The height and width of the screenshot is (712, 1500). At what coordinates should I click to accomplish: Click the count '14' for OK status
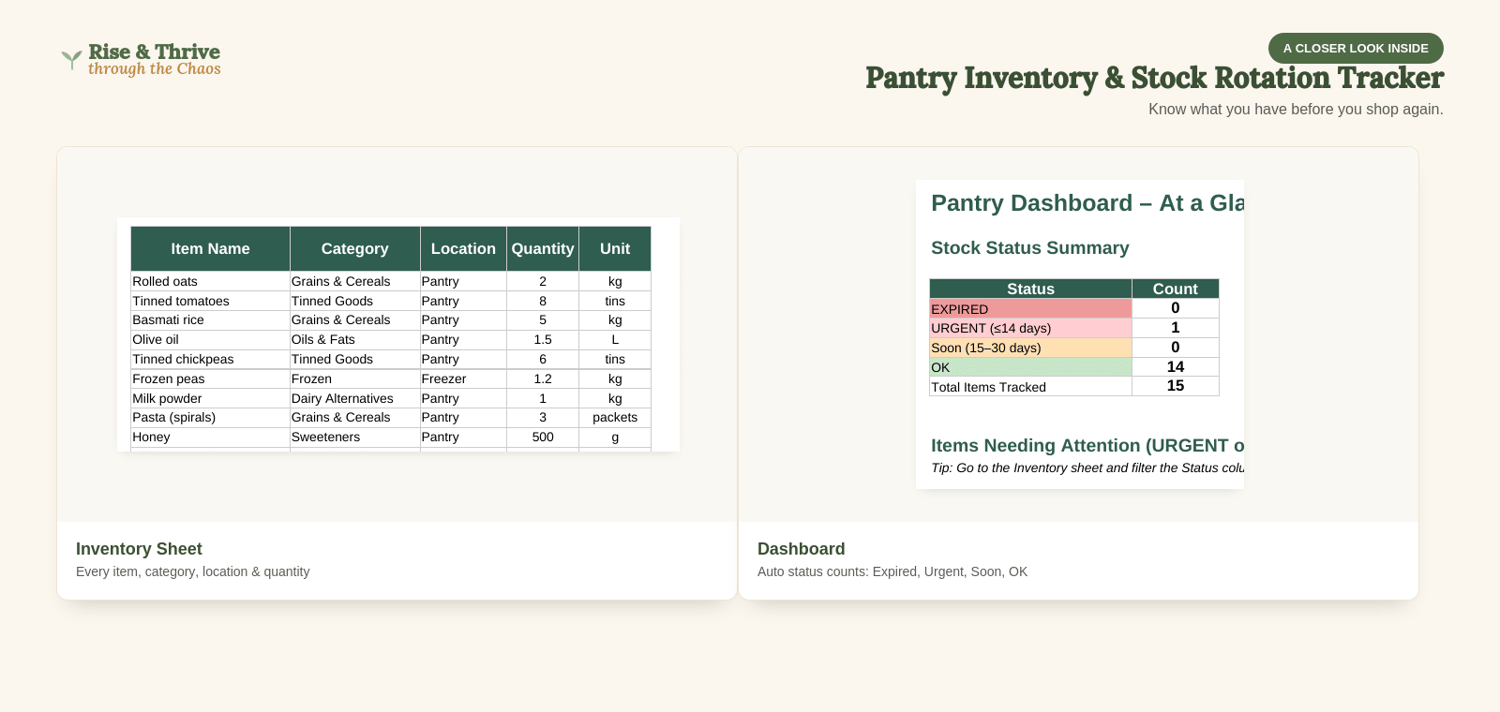[1175, 367]
